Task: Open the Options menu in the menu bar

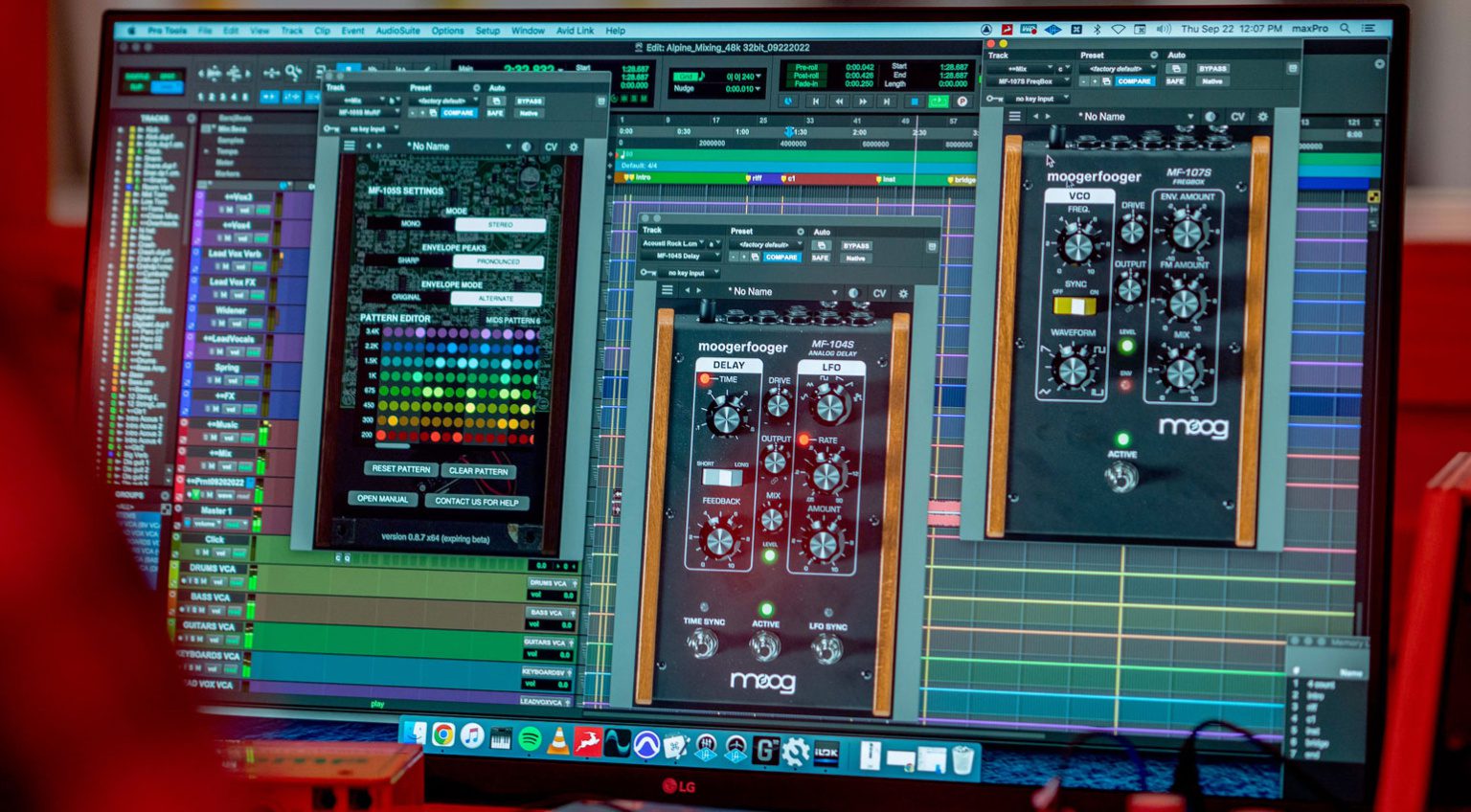Action: 446,30
